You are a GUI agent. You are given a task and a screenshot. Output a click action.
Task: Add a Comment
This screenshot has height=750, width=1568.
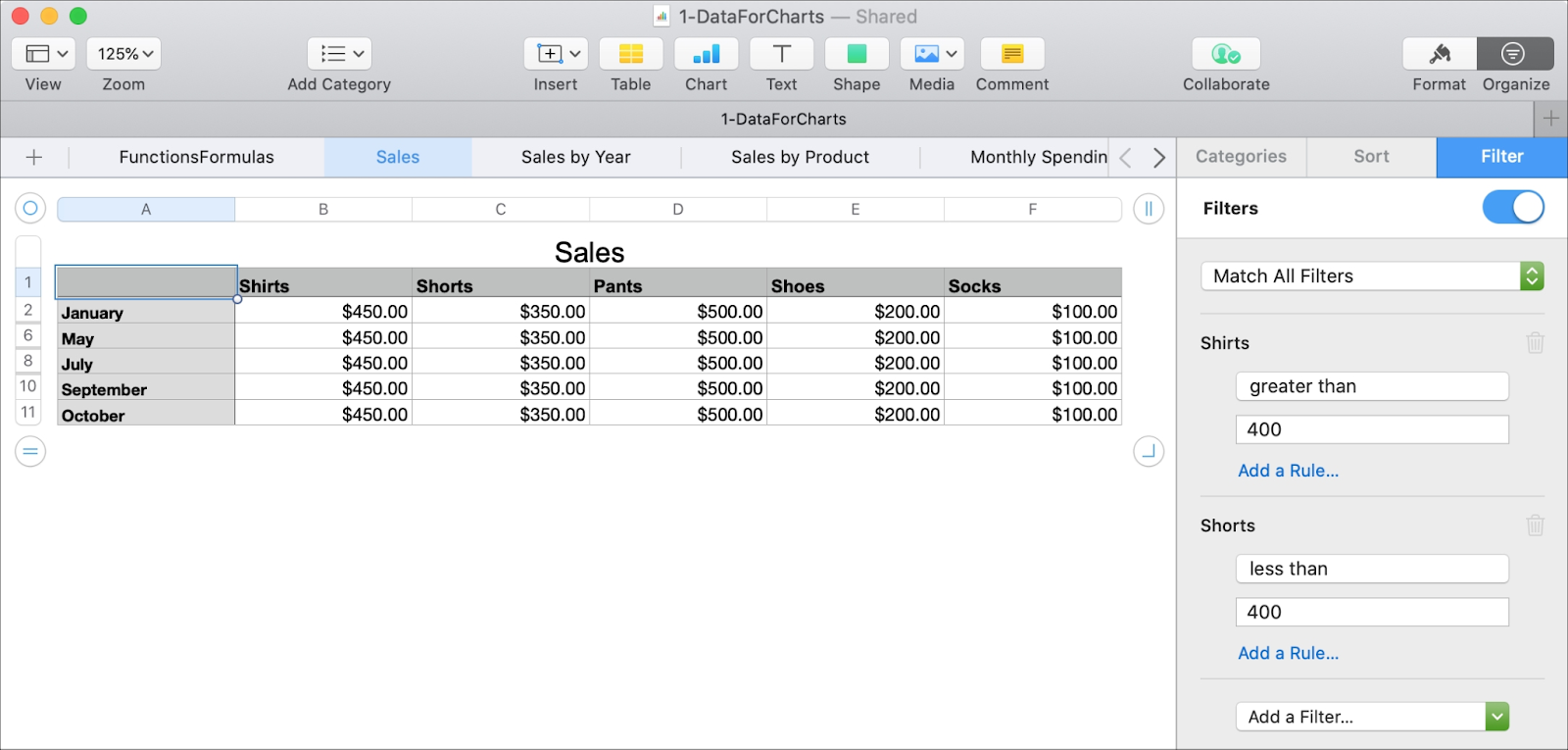pos(1012,54)
